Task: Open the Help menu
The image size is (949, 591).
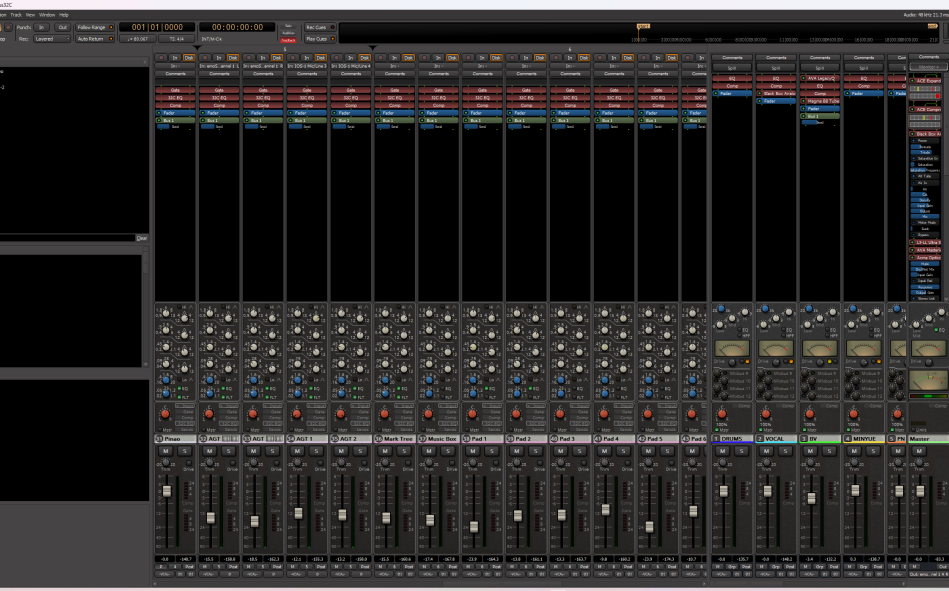Action: point(64,15)
